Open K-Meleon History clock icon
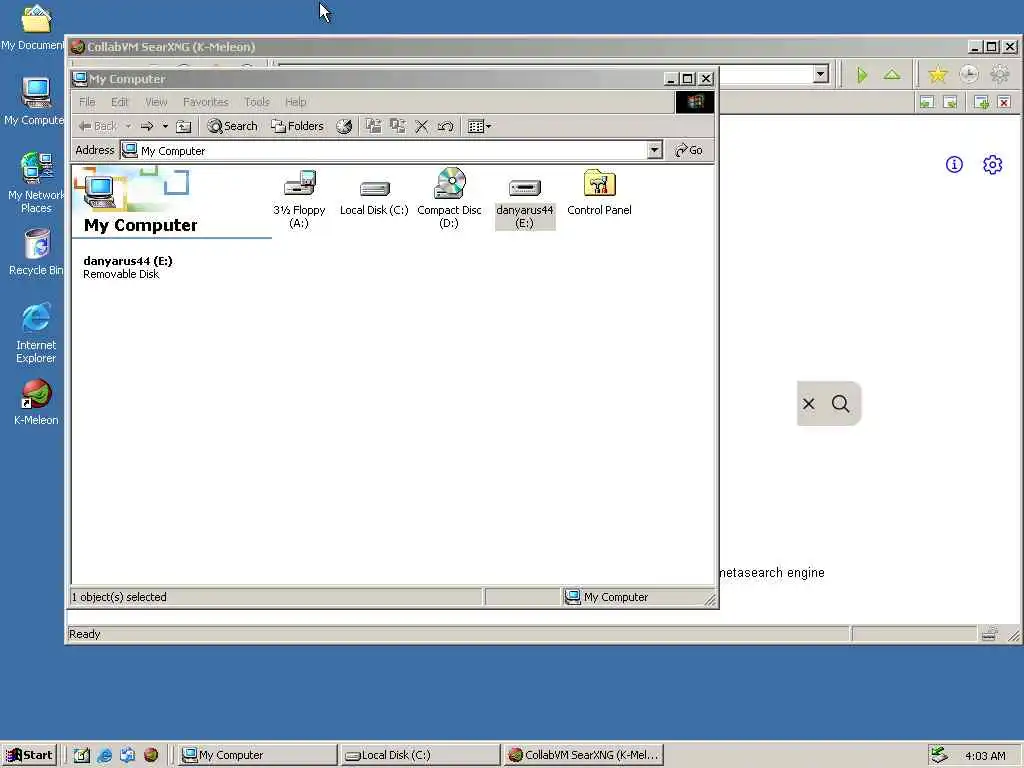 click(x=969, y=75)
